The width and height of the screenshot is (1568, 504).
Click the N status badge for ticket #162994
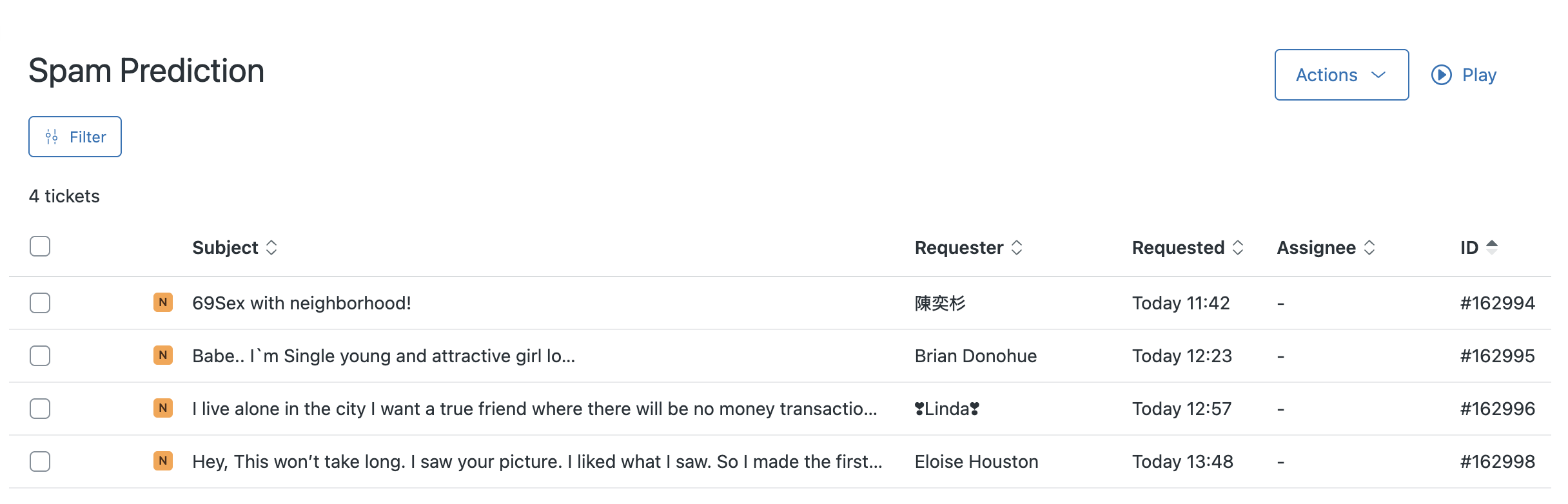[163, 302]
